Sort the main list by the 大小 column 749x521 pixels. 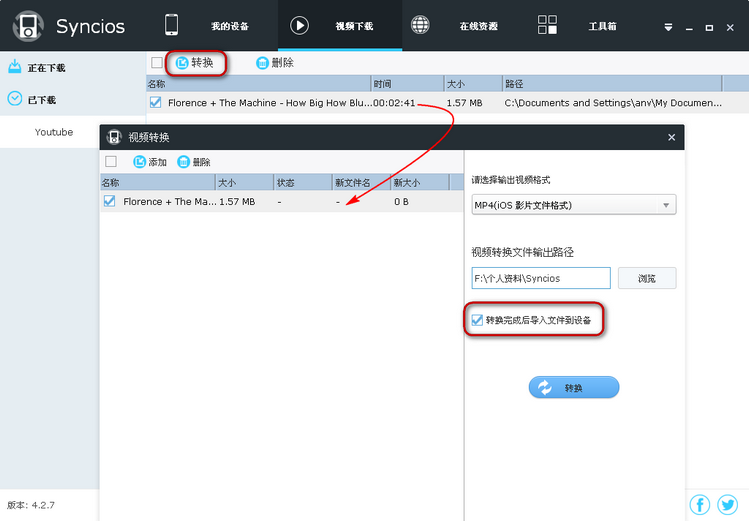(473, 84)
